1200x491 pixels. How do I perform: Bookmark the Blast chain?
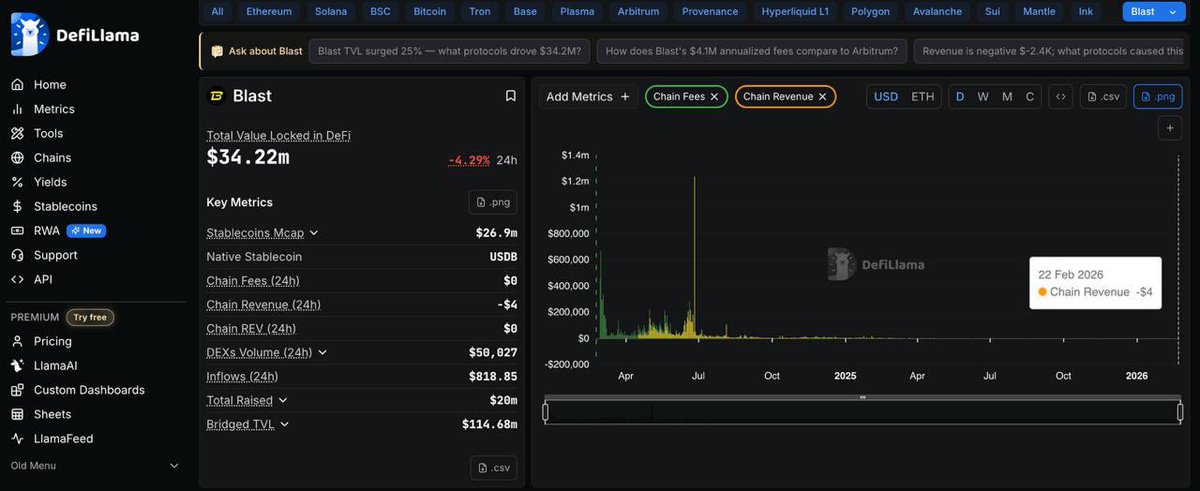pos(510,96)
